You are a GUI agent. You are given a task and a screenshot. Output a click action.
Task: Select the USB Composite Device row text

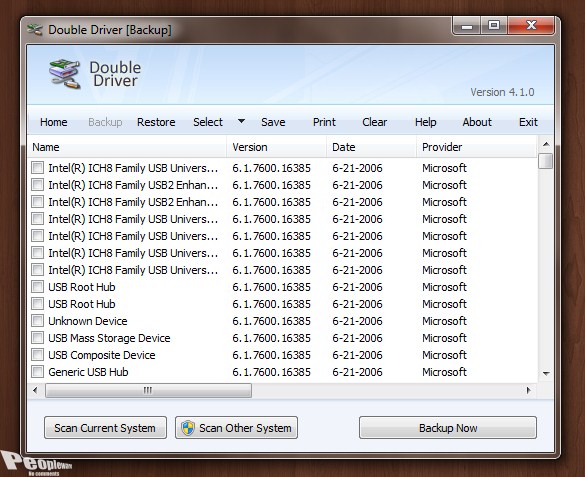pyautogui.click(x=102, y=355)
